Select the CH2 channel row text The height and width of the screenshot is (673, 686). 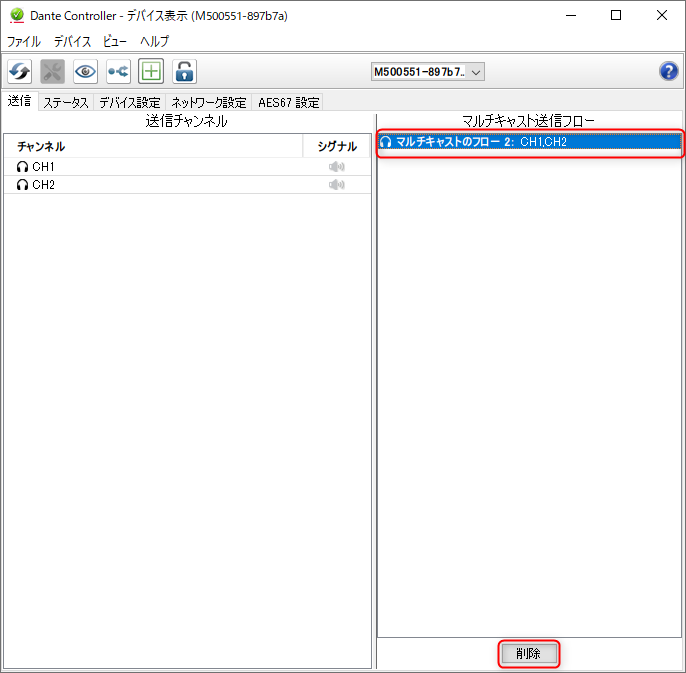point(43,185)
